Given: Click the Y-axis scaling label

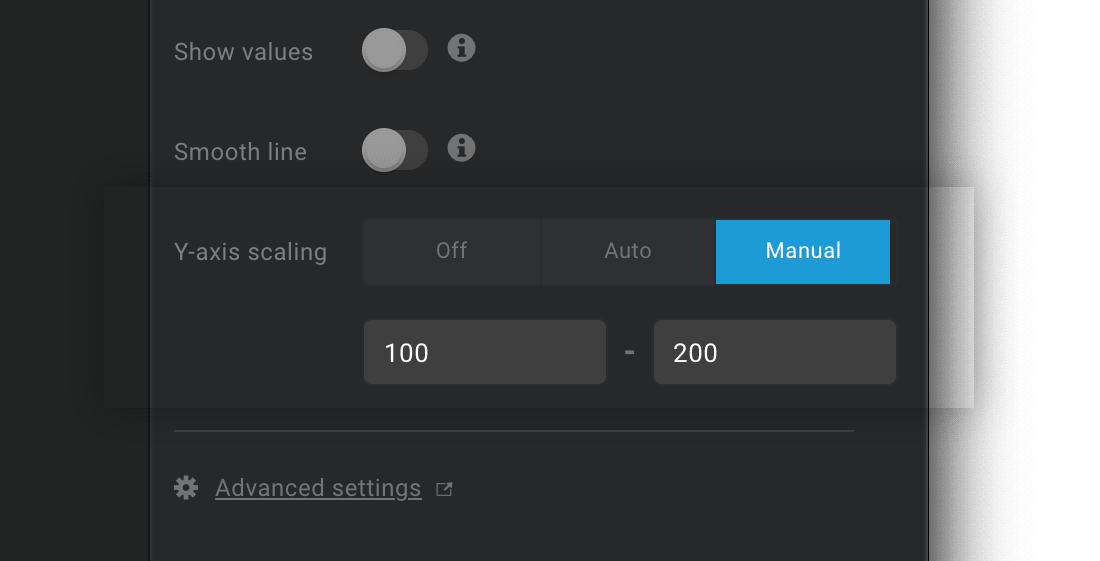Looking at the screenshot, I should pyautogui.click(x=250, y=252).
